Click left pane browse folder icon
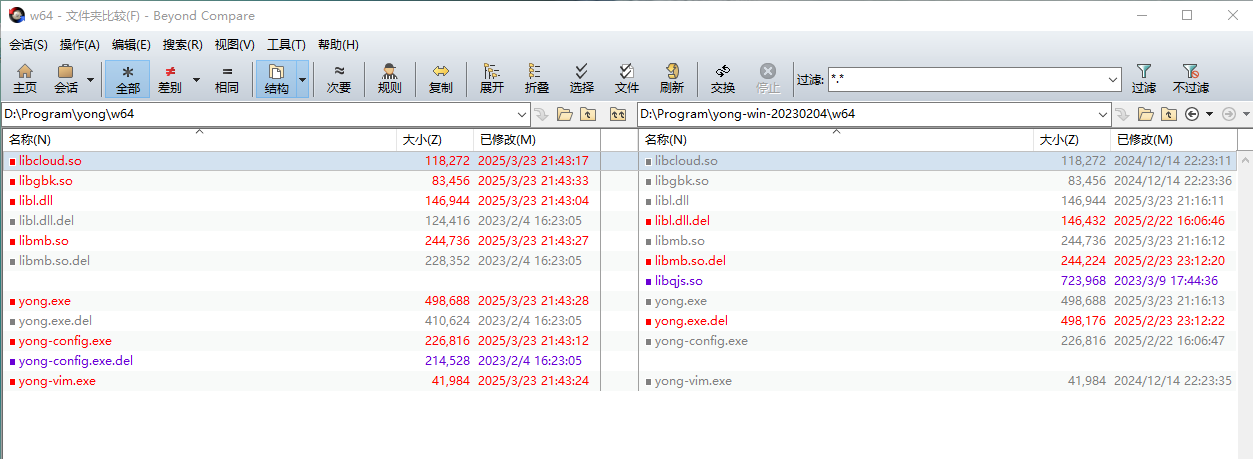Screen dimensions: 1253x459 coord(565,114)
